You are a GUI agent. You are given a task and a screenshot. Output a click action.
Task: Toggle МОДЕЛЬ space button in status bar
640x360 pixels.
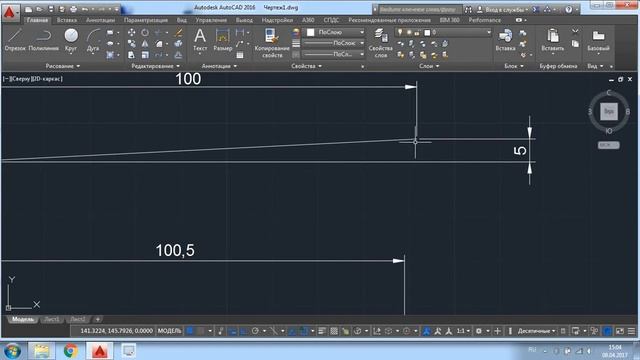pos(169,331)
